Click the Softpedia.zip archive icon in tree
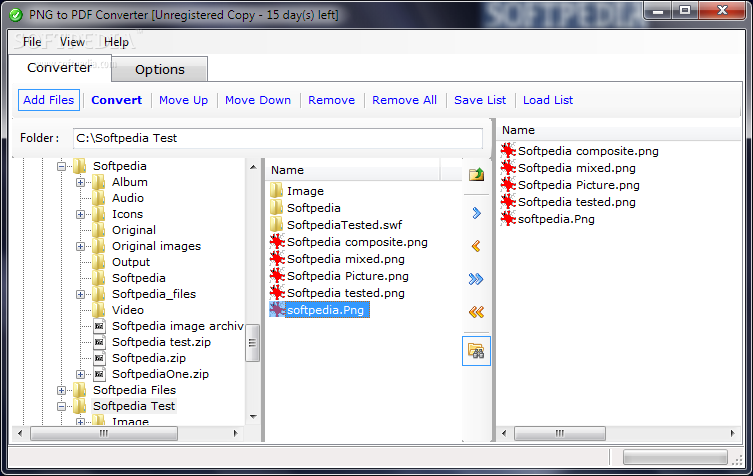753x476 pixels. (99, 358)
